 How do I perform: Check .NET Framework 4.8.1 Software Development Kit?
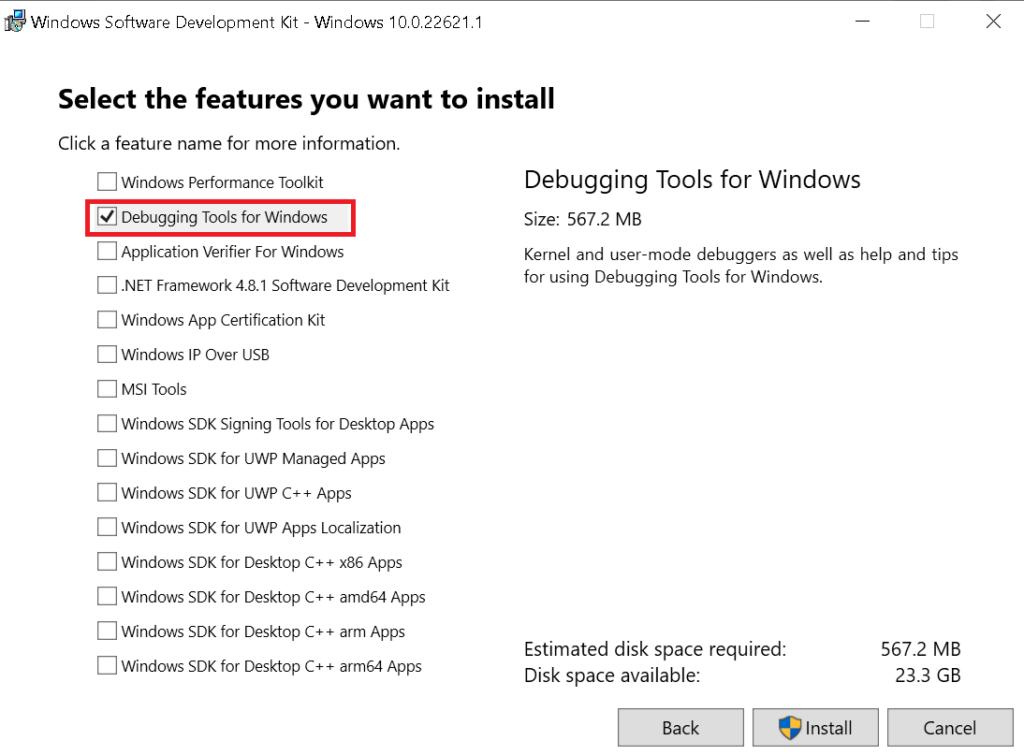[x=107, y=285]
